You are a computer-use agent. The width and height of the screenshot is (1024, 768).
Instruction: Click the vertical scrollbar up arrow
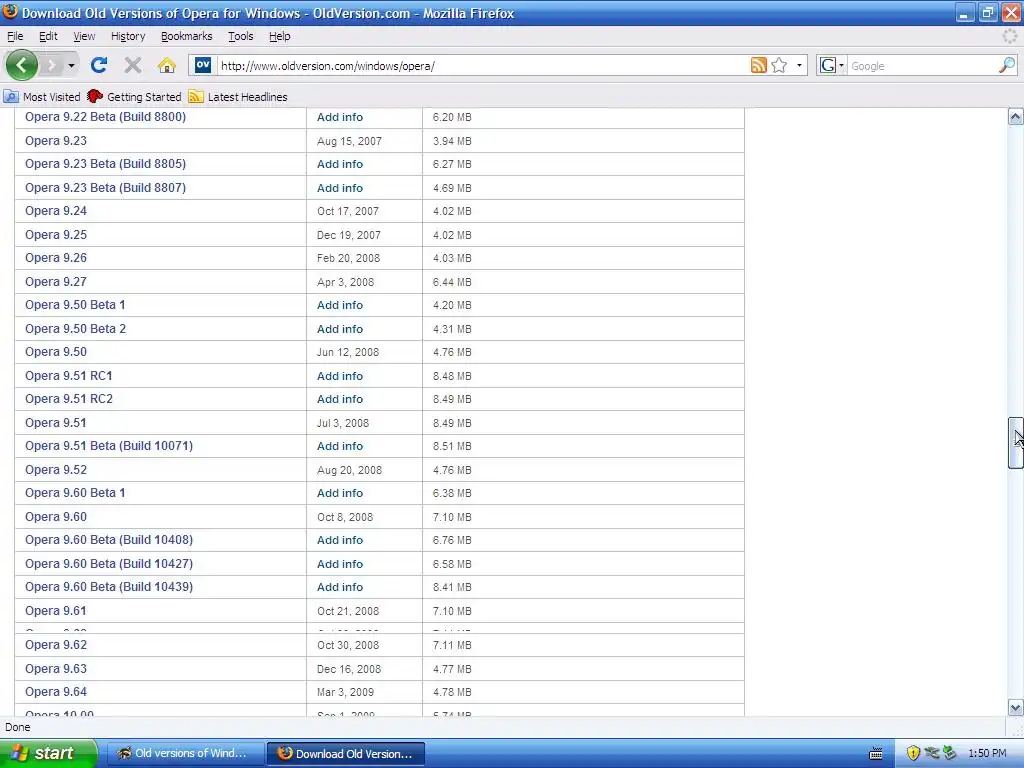(1015, 117)
